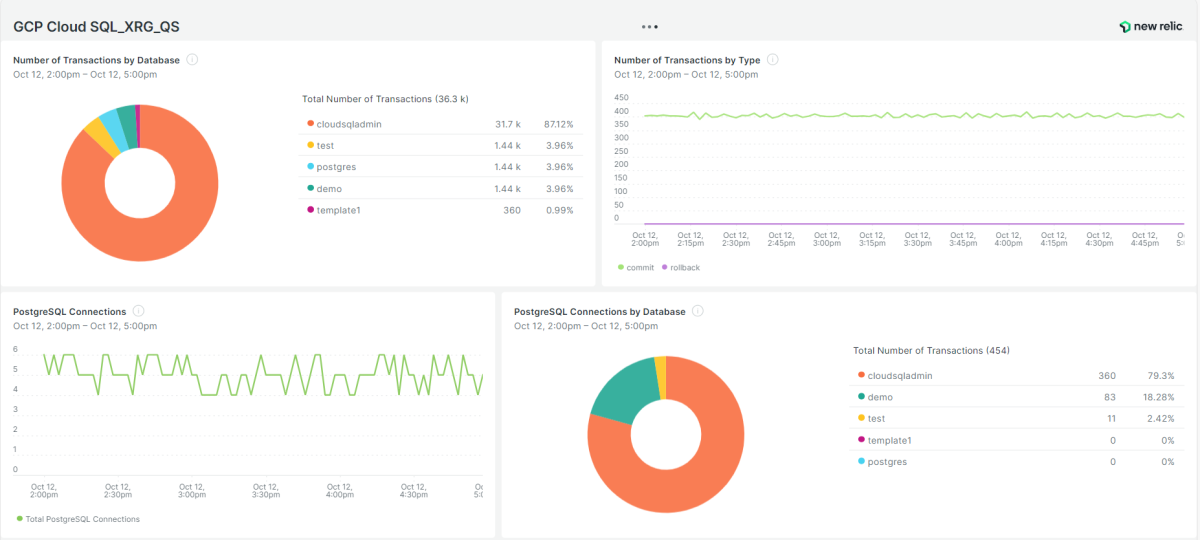The image size is (1200, 540).
Task: Select postgres row in transactions by database list
Action: 336,167
